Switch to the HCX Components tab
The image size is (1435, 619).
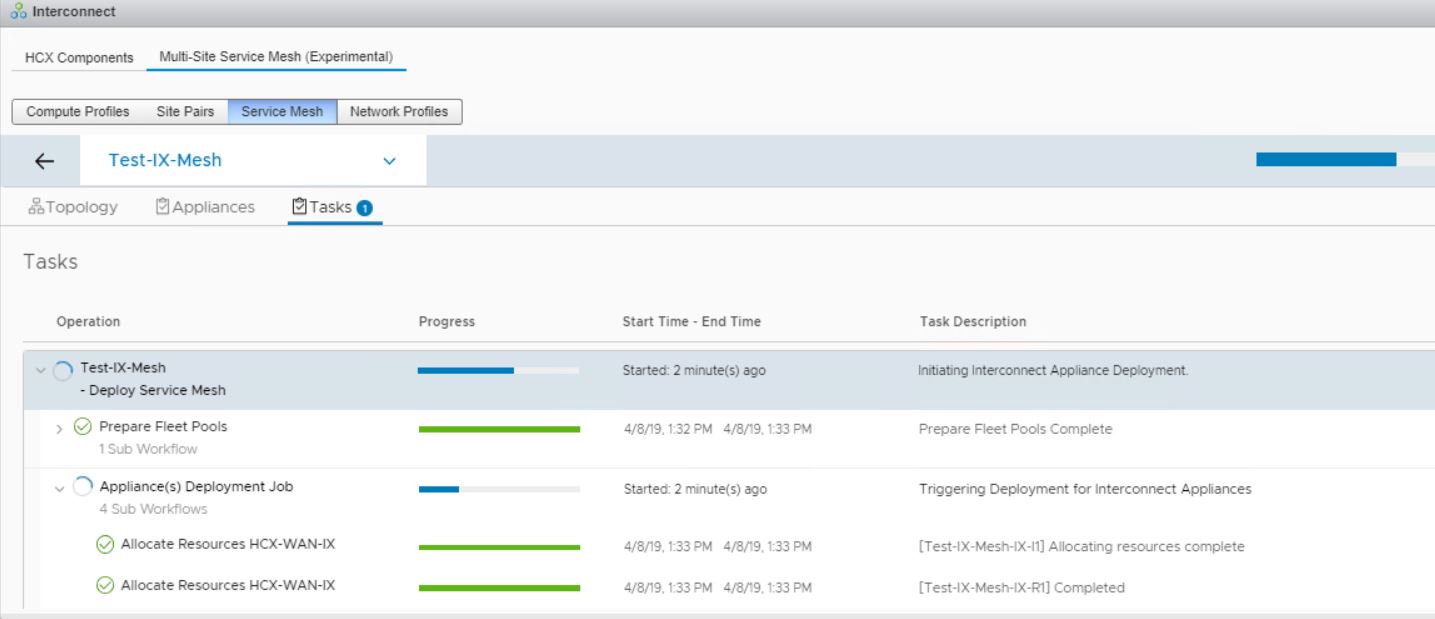pos(79,58)
